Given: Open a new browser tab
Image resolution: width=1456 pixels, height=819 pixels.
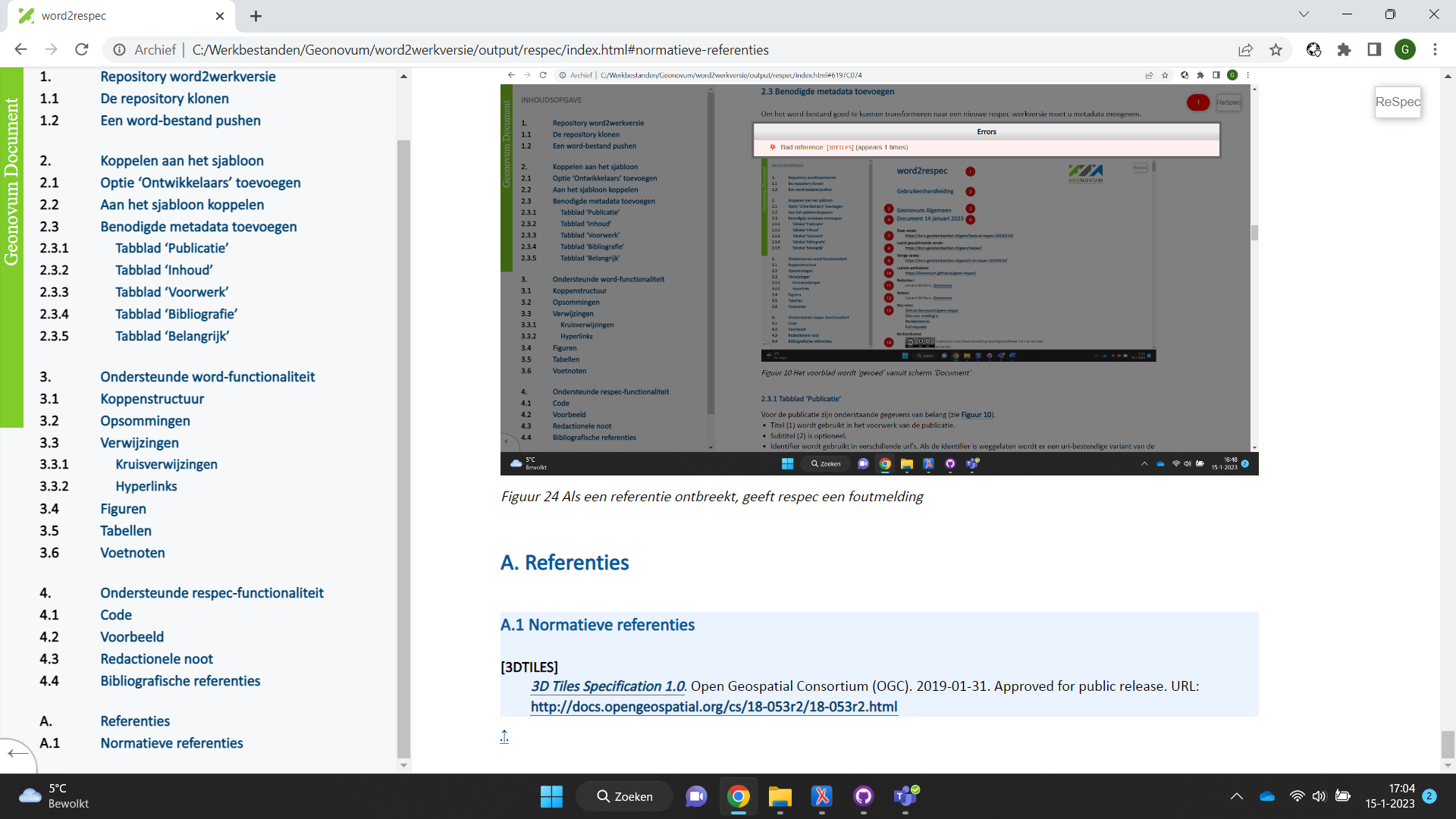Looking at the screenshot, I should (x=256, y=16).
